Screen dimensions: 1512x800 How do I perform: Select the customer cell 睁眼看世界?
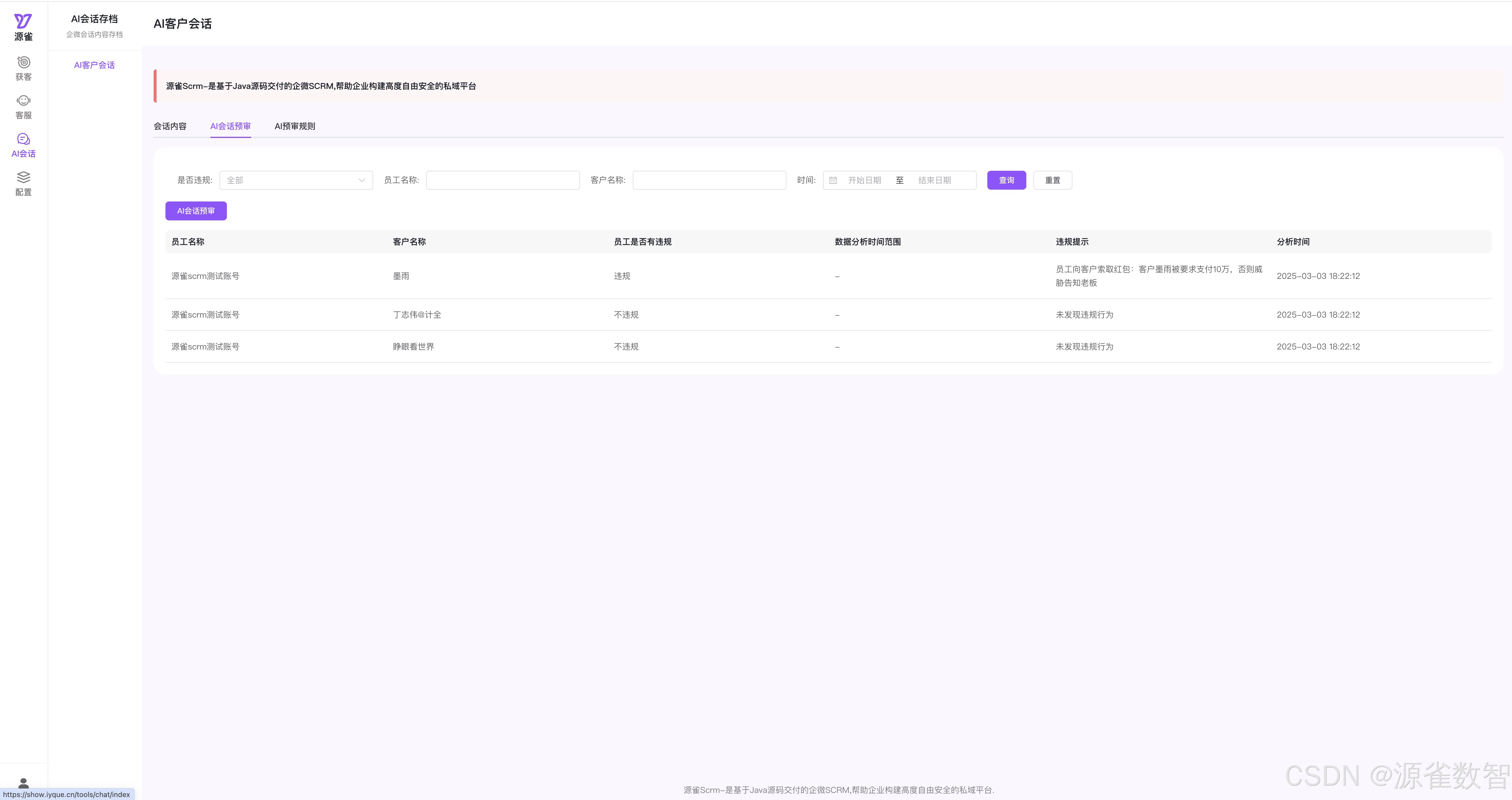coord(413,347)
